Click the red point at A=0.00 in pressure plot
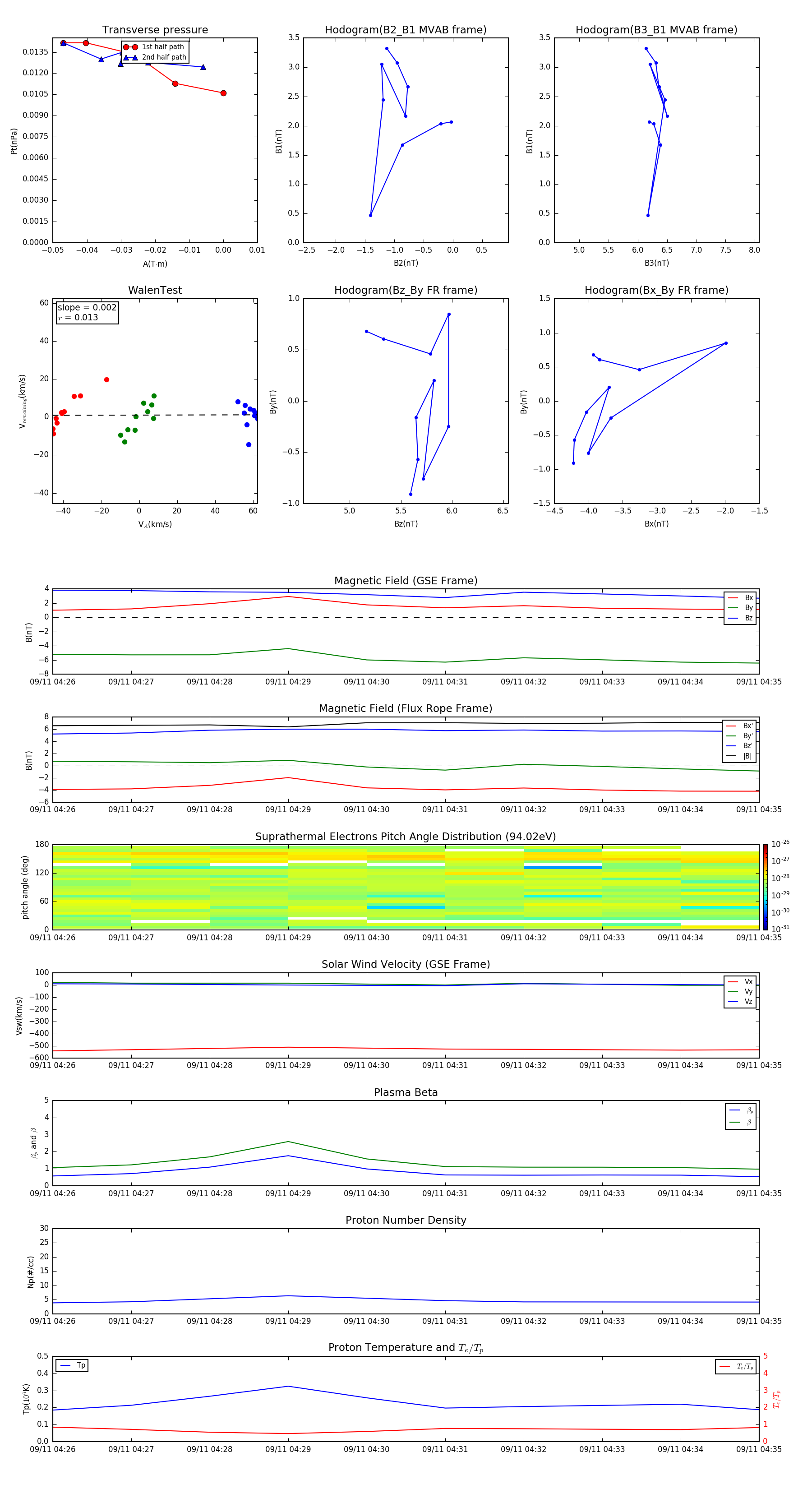The height and width of the screenshot is (1489, 812). point(223,93)
